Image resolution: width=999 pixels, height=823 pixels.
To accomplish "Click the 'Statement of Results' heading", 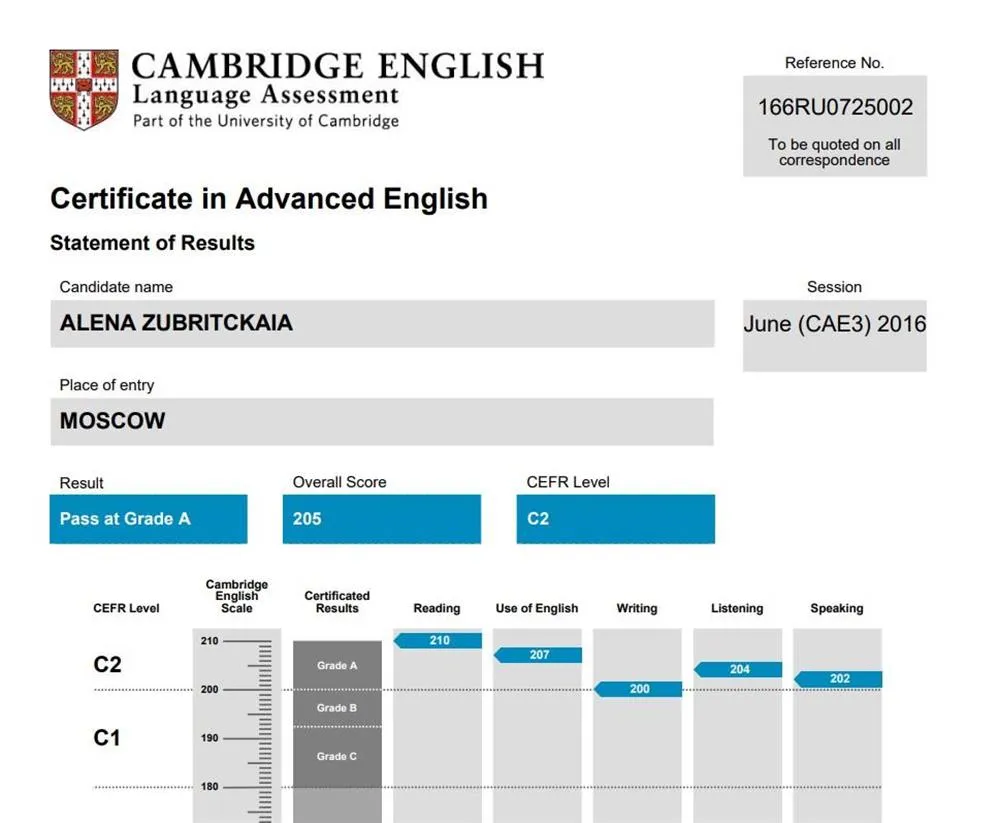I will 152,243.
